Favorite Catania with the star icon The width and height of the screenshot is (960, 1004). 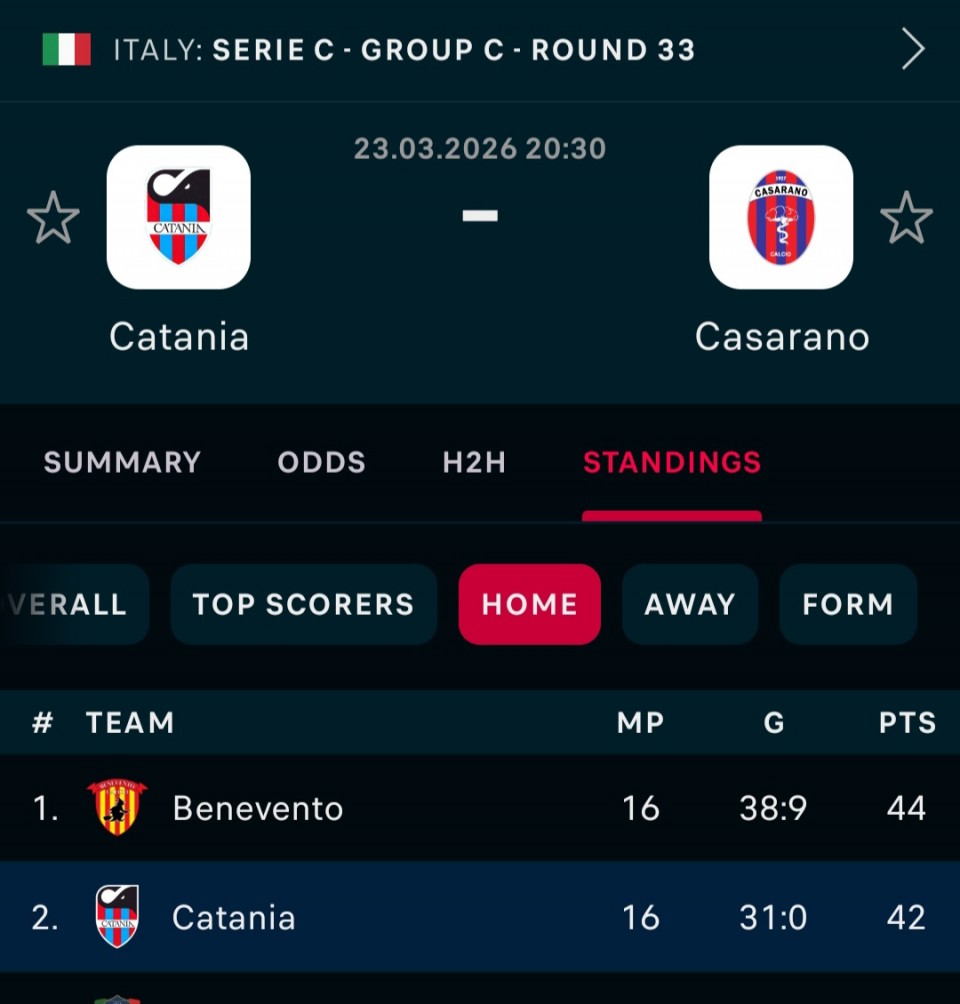click(53, 218)
